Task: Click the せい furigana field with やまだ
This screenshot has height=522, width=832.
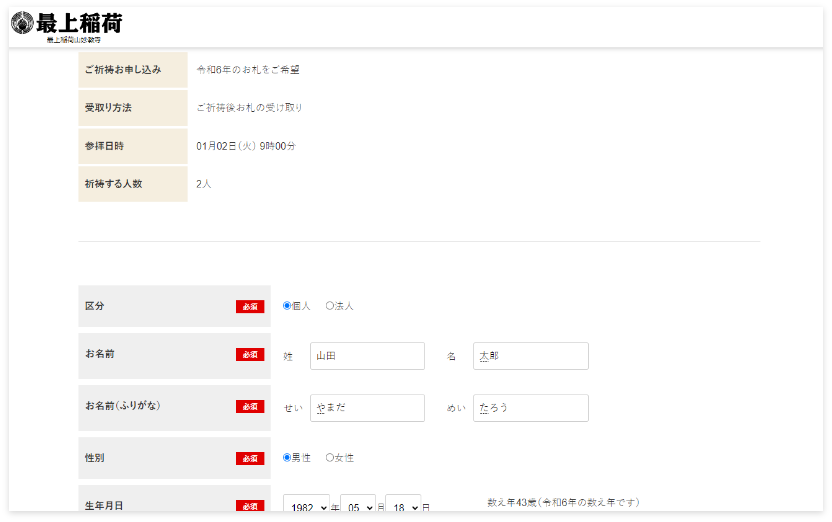Action: pyautogui.click(x=367, y=408)
